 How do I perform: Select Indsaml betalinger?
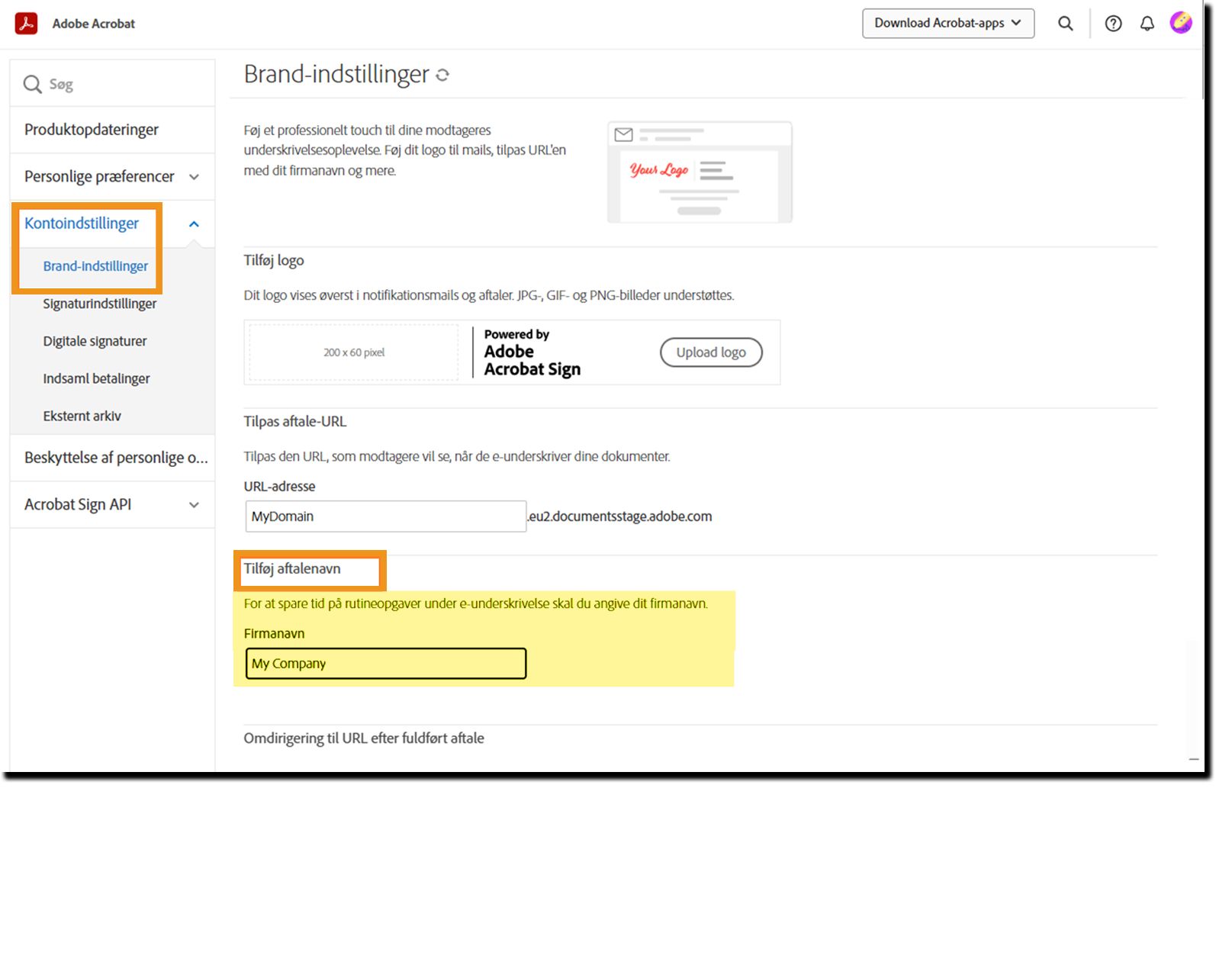96,378
